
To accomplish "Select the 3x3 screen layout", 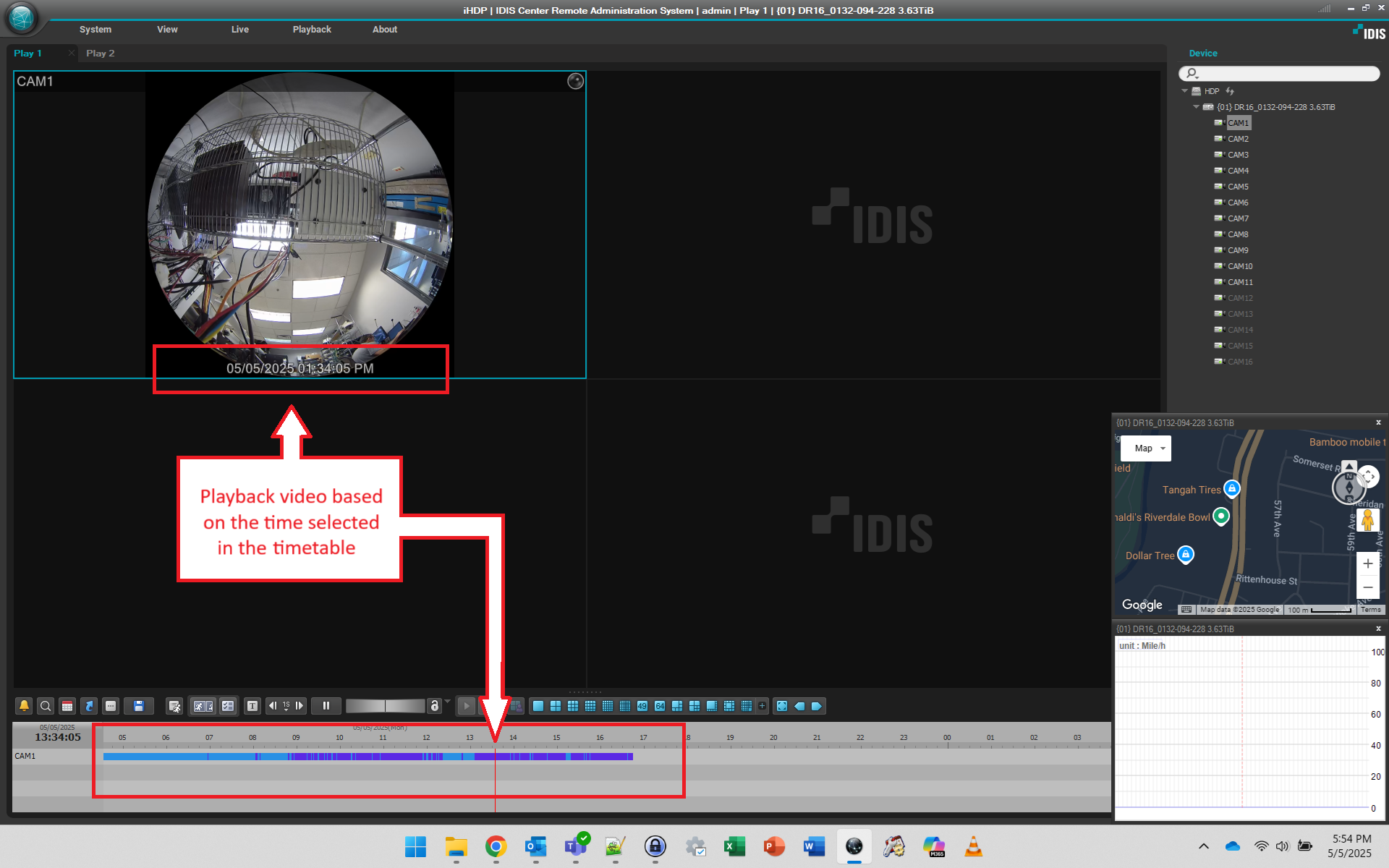I will [573, 706].
